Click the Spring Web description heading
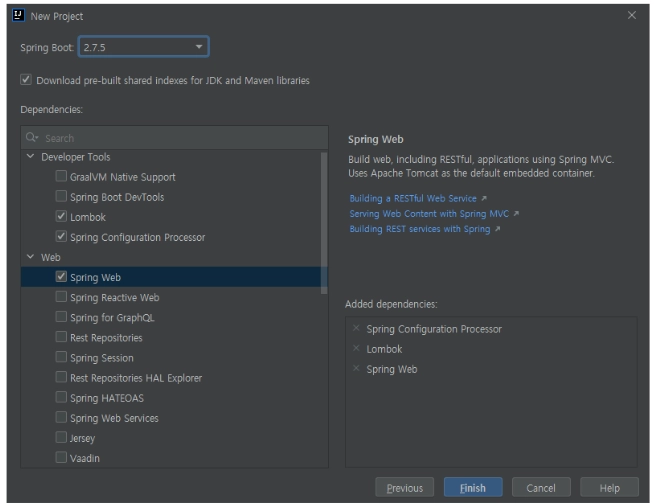Image resolution: width=654 pixels, height=504 pixels. (376, 139)
